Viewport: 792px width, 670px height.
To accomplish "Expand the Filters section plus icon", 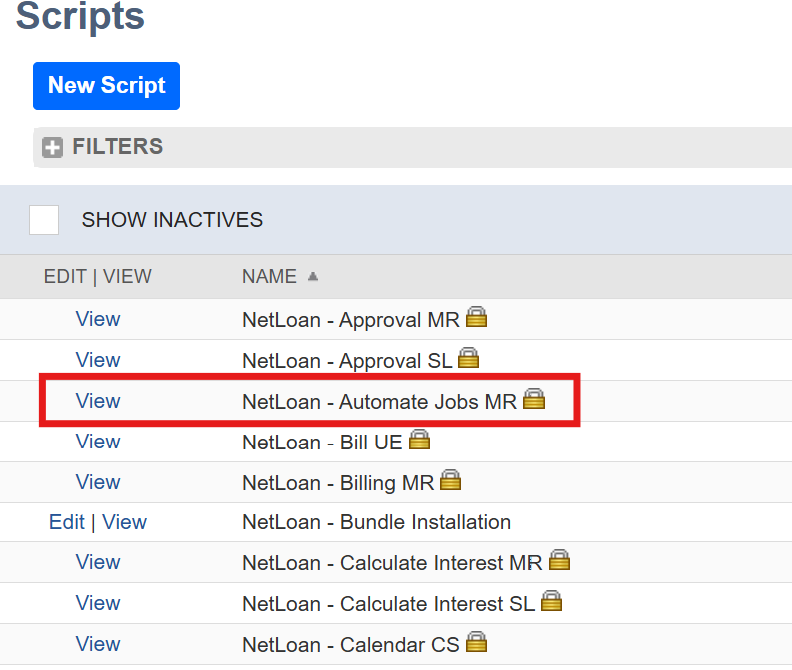I will (52, 148).
